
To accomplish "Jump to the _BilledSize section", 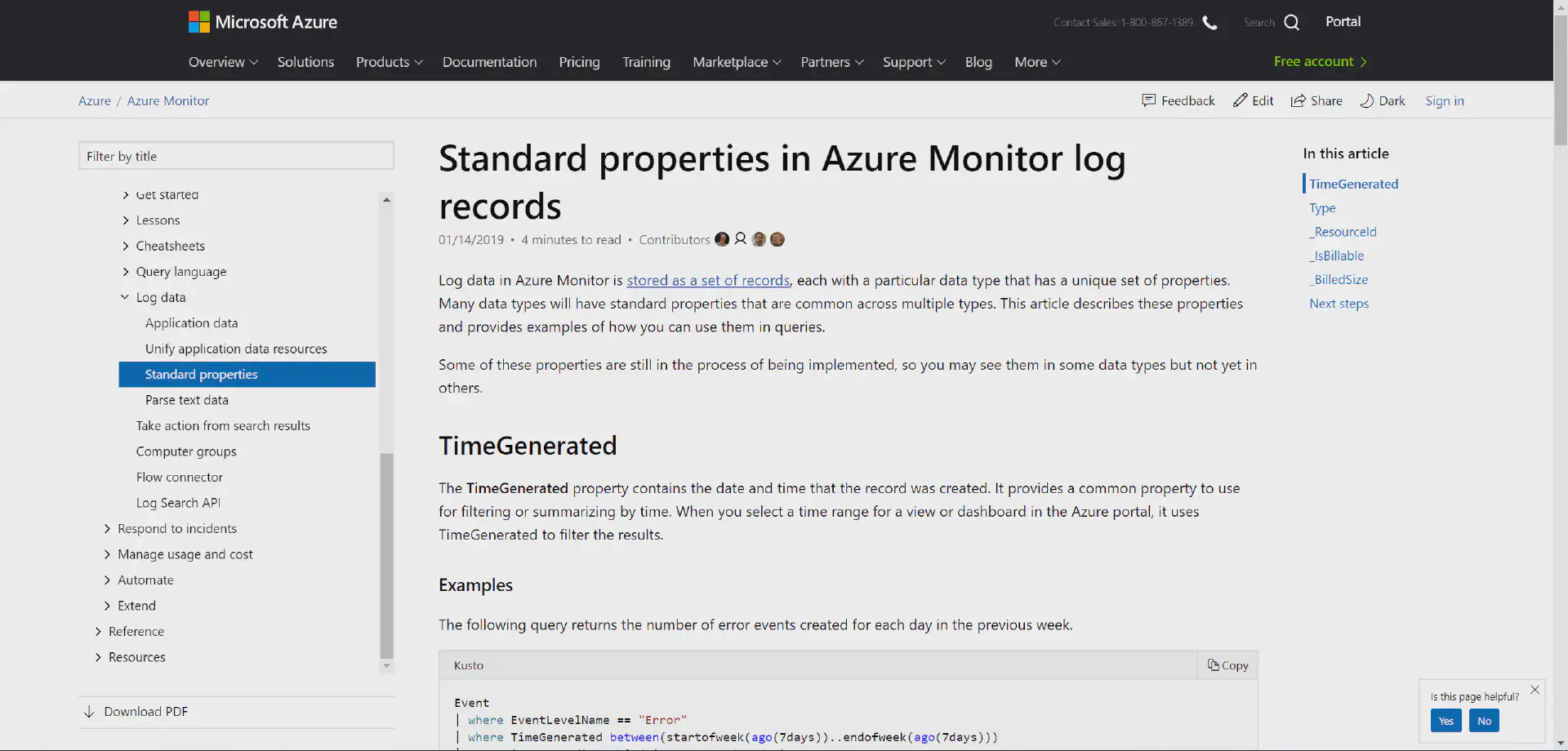I will [1339, 279].
